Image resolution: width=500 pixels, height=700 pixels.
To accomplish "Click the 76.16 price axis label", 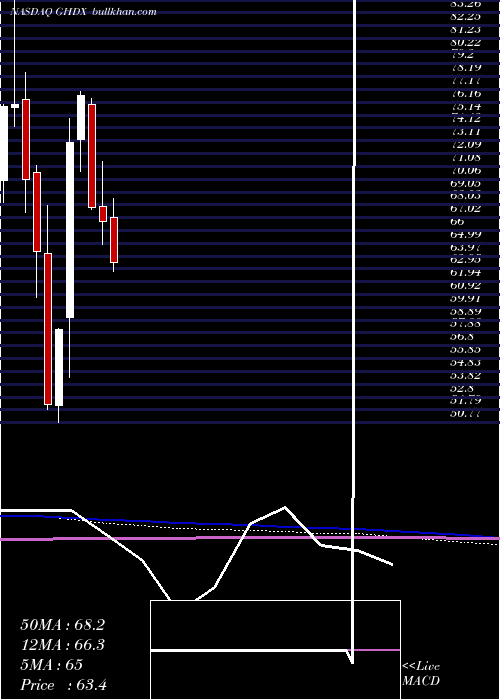I will point(466,93).
